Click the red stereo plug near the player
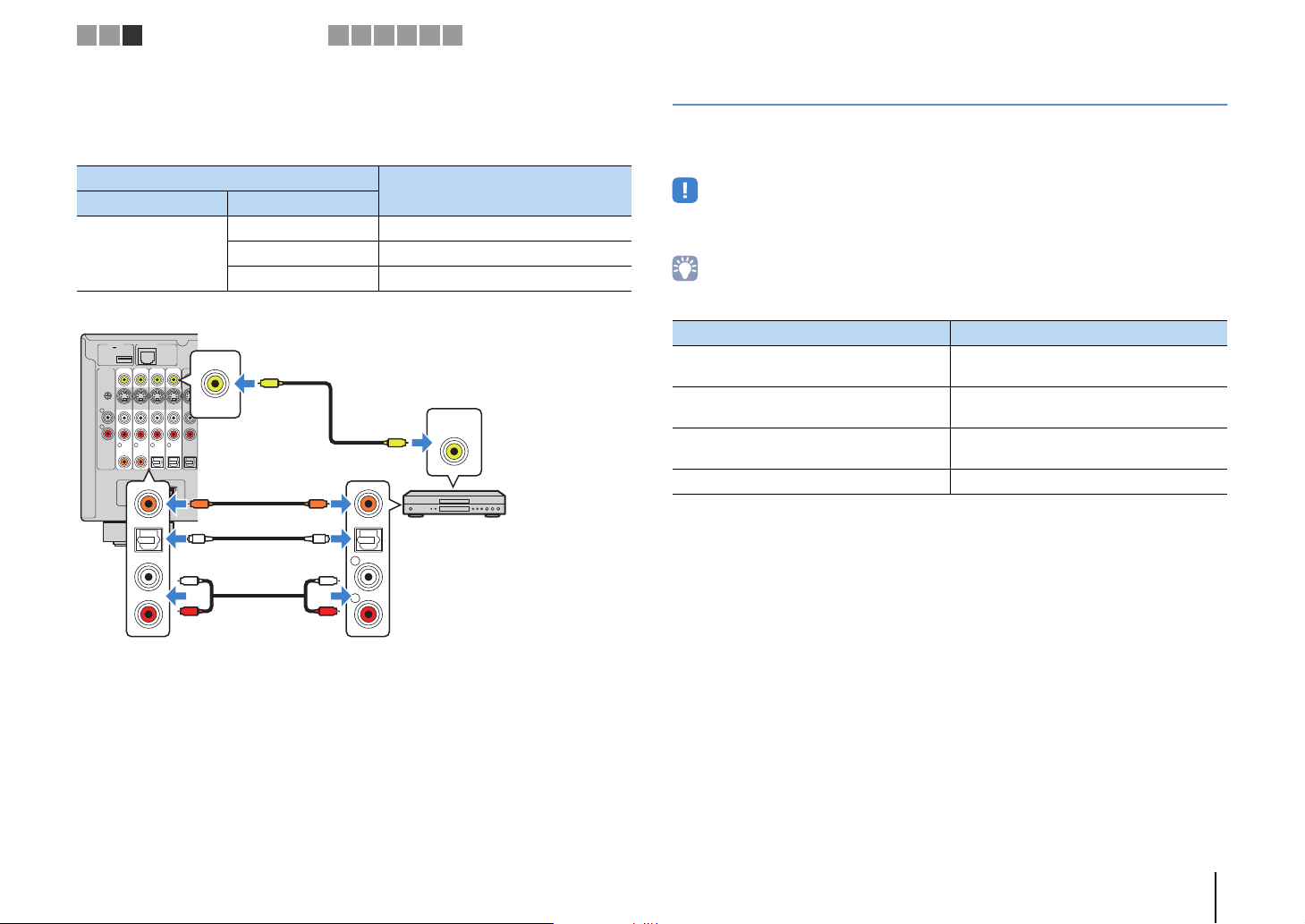The height and width of the screenshot is (924, 1305). point(326,612)
